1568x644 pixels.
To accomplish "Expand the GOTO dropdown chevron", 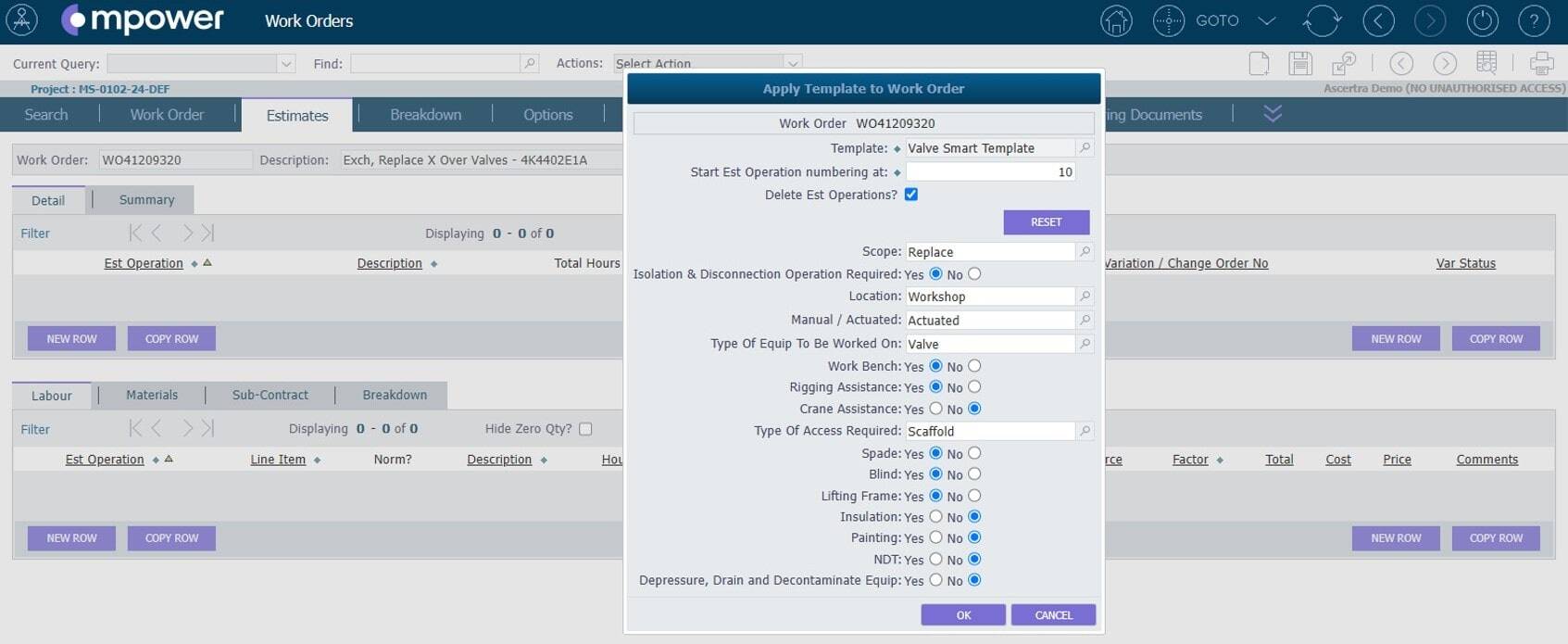I will pos(1267,21).
